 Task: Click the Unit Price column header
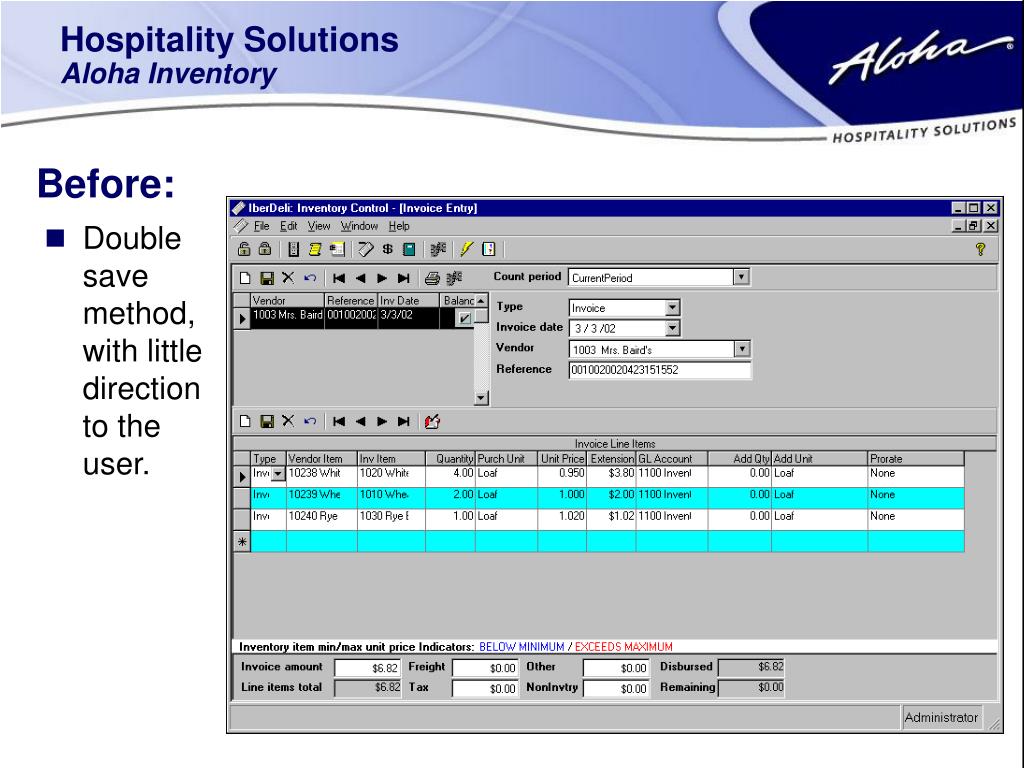click(x=562, y=458)
